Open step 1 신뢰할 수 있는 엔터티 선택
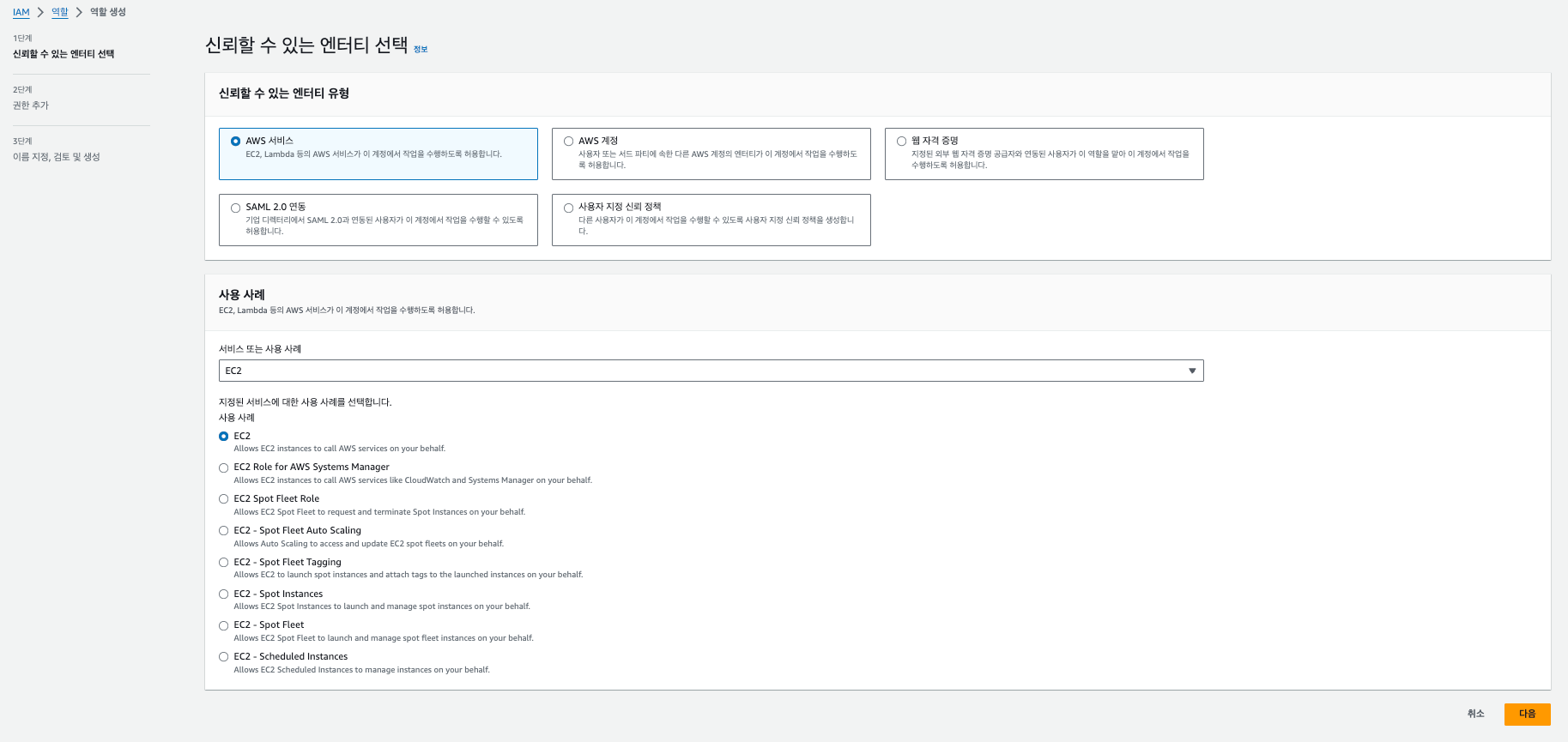1568x742 pixels. 64,54
